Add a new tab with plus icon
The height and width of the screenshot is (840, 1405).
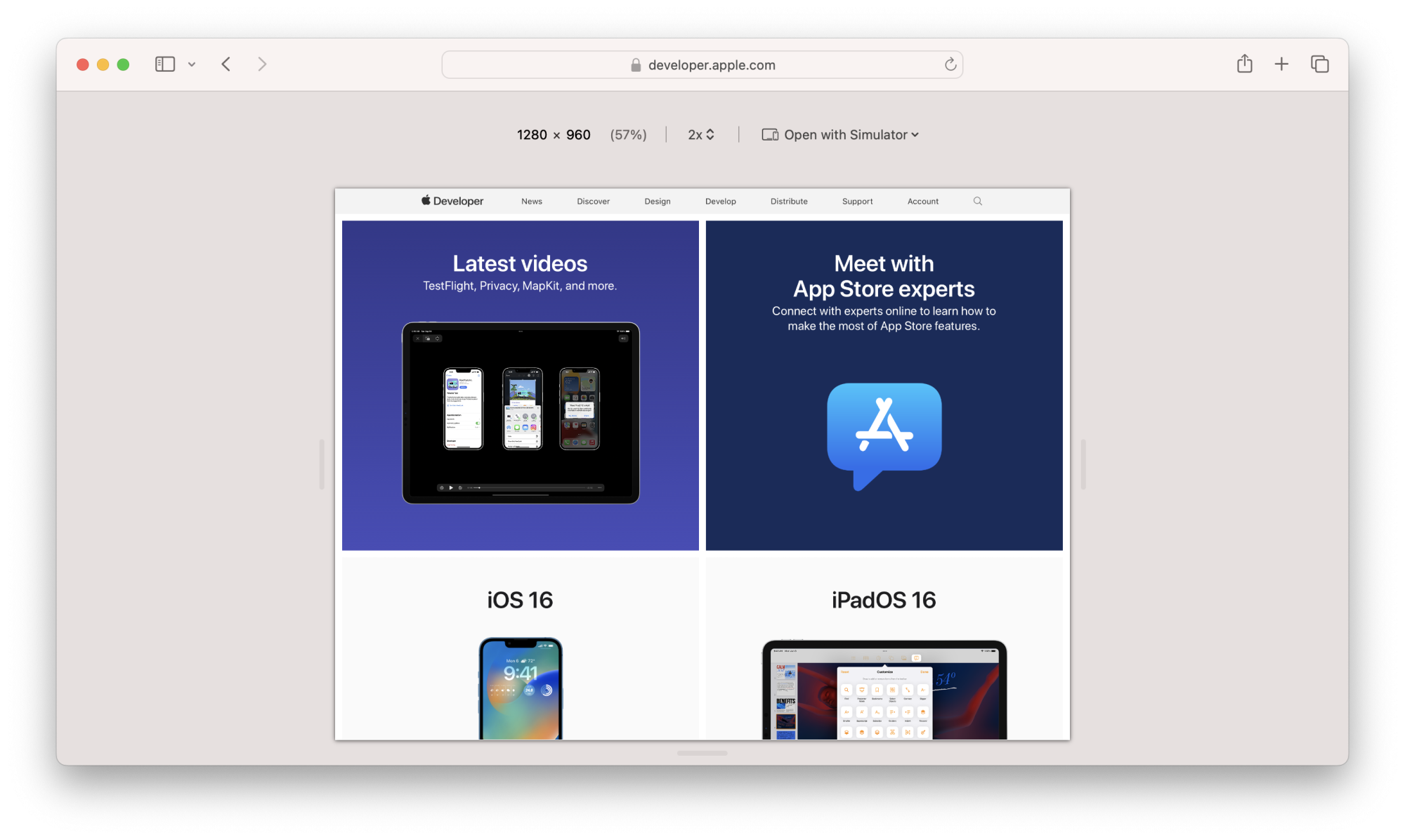pos(1281,65)
